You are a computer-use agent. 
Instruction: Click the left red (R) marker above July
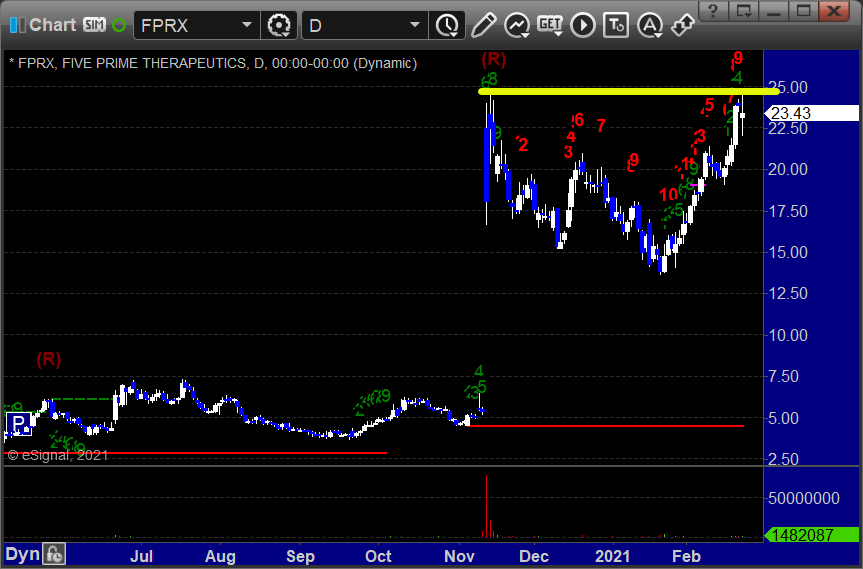(49, 359)
